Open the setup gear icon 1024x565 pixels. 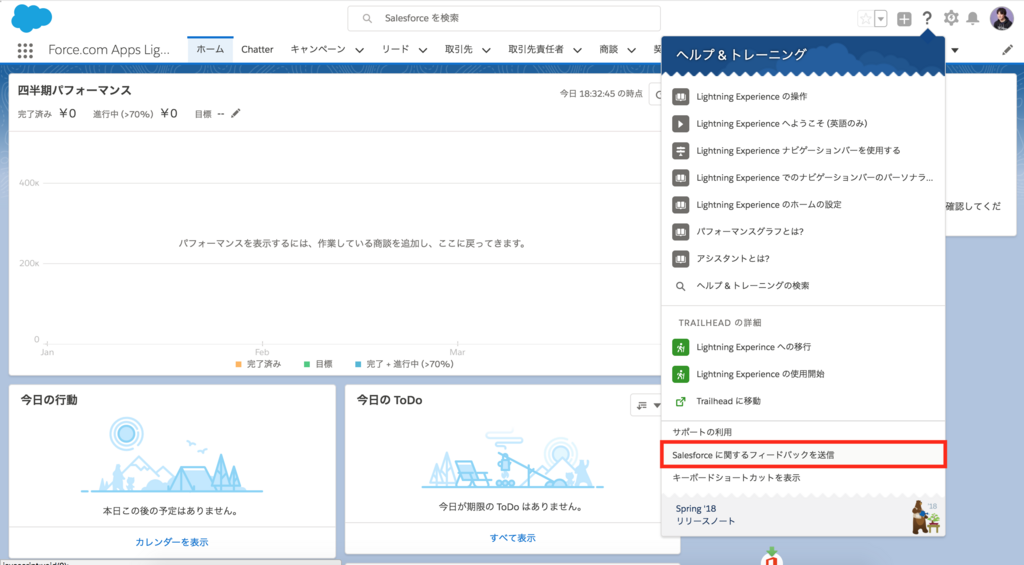pyautogui.click(x=951, y=18)
